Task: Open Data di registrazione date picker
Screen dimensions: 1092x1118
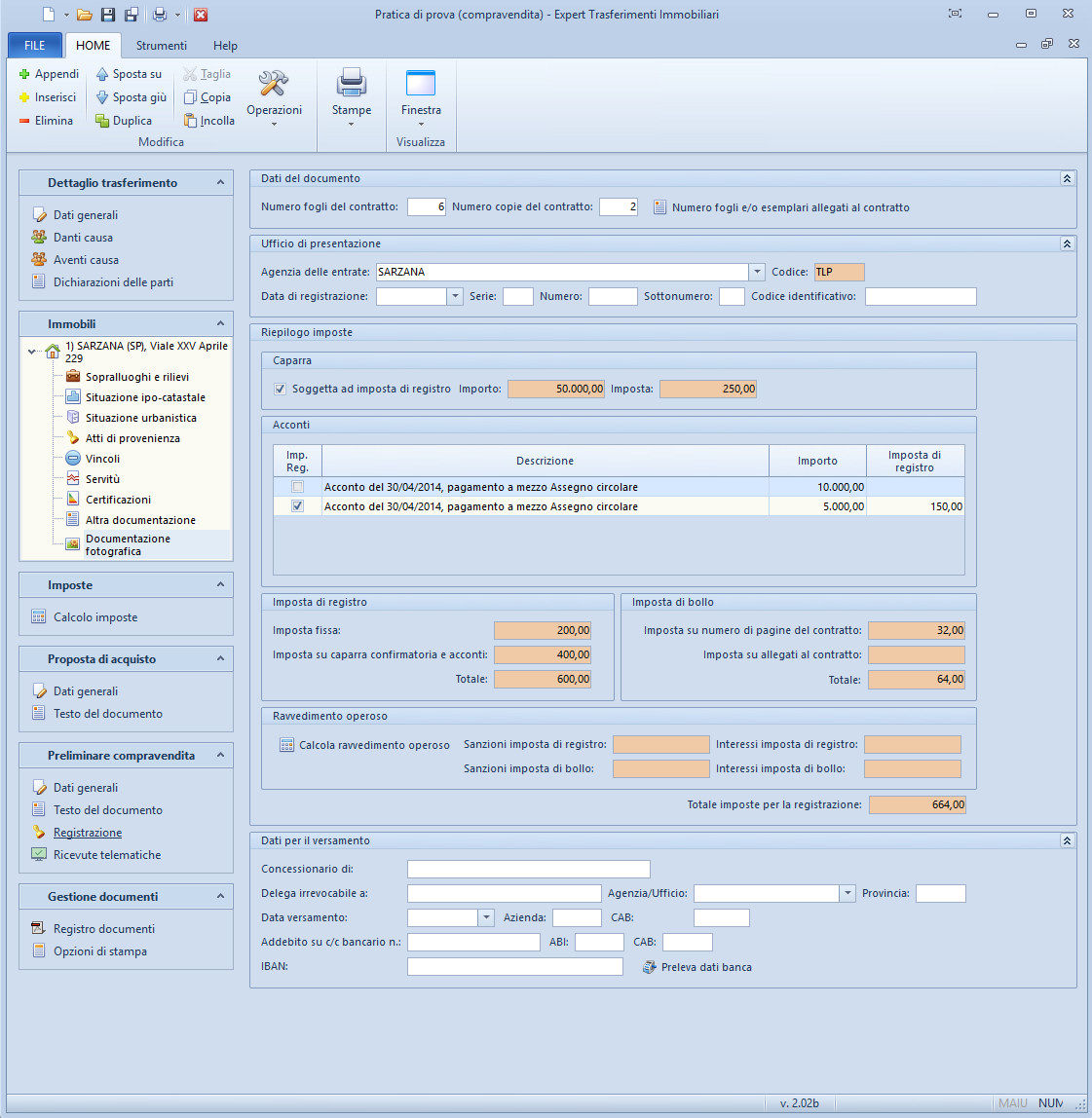Action: [455, 296]
